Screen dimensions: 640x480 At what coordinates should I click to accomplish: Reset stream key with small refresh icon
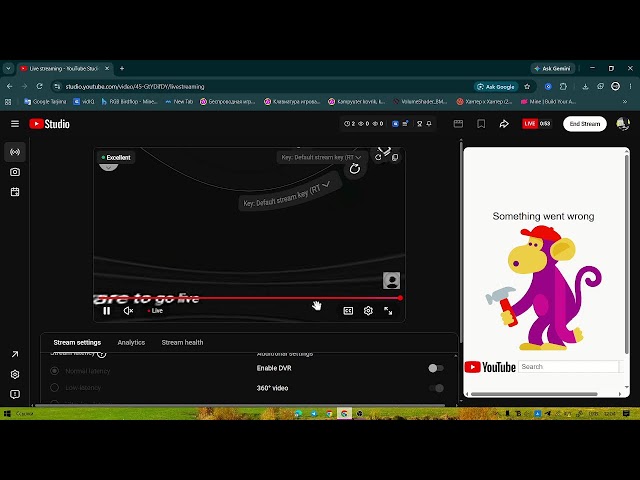(378, 158)
